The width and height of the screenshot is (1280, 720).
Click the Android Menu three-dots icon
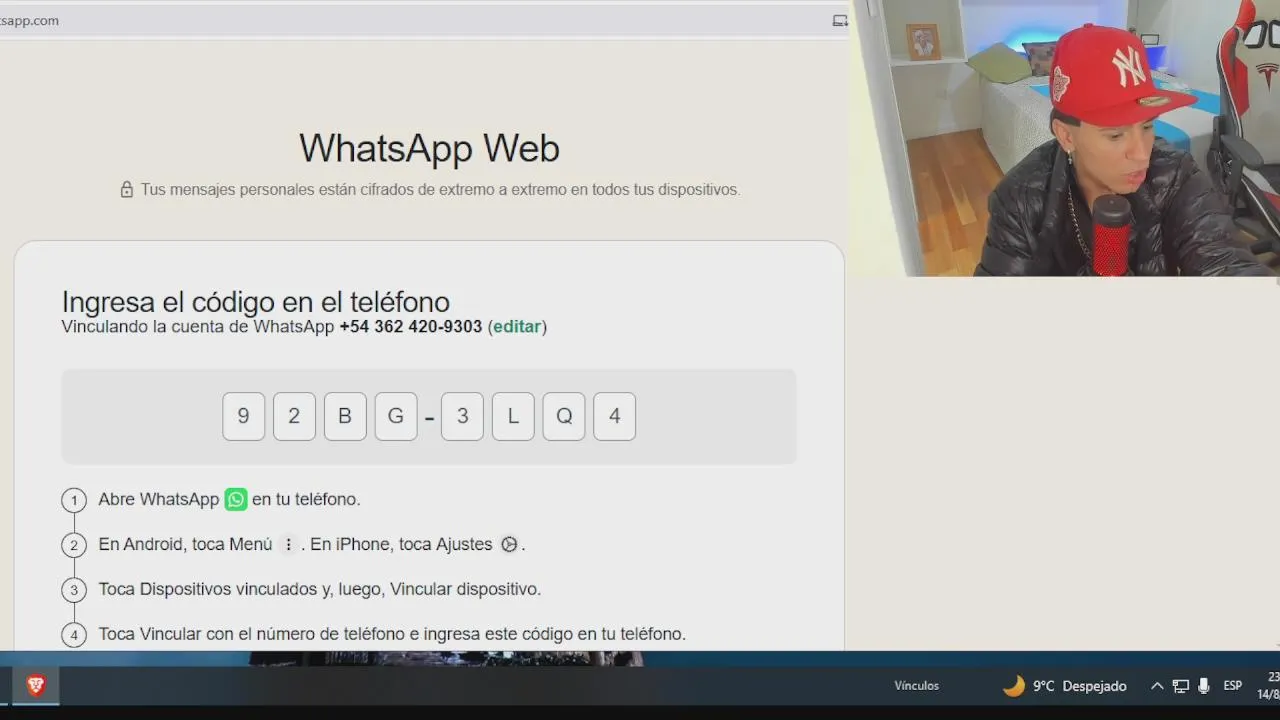pyautogui.click(x=288, y=544)
